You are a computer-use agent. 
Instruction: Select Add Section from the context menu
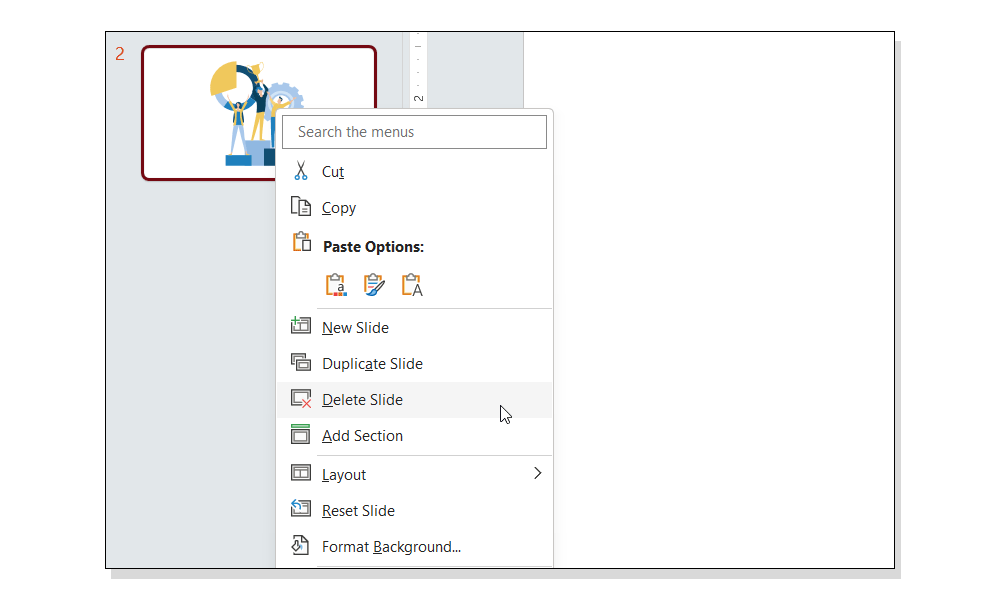click(x=362, y=435)
